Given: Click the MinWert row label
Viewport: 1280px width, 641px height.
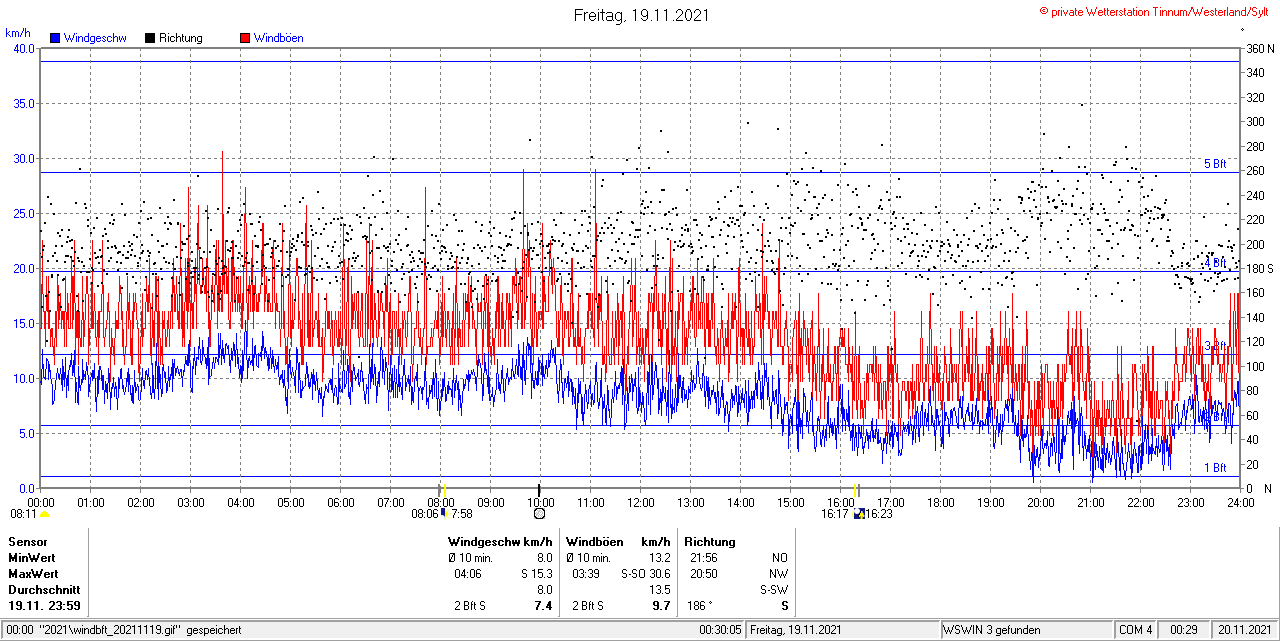Looking at the screenshot, I should click(32, 557).
